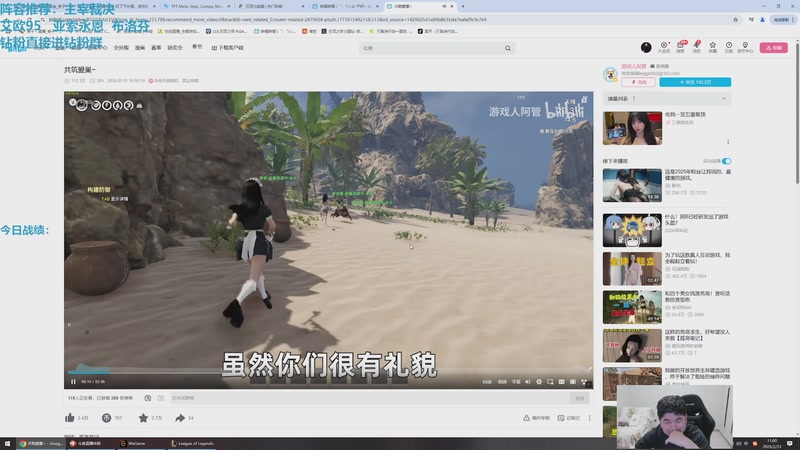Open uploader avatar with dog picture
800x450 pixels.
[x=610, y=74]
